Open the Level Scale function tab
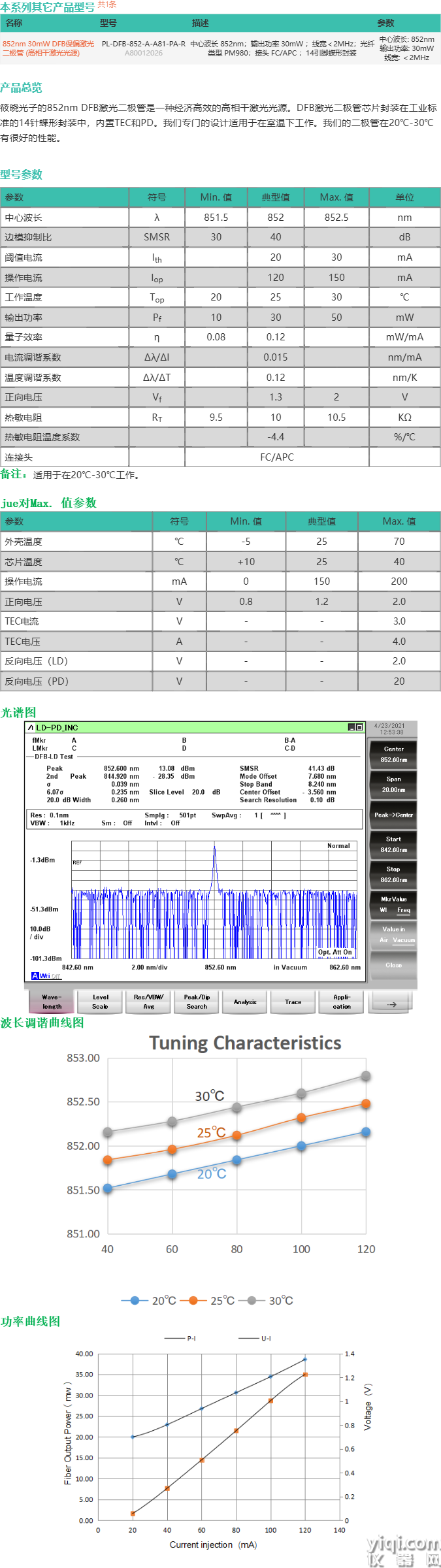Screen dimensions: 441x1568 coord(100,1002)
